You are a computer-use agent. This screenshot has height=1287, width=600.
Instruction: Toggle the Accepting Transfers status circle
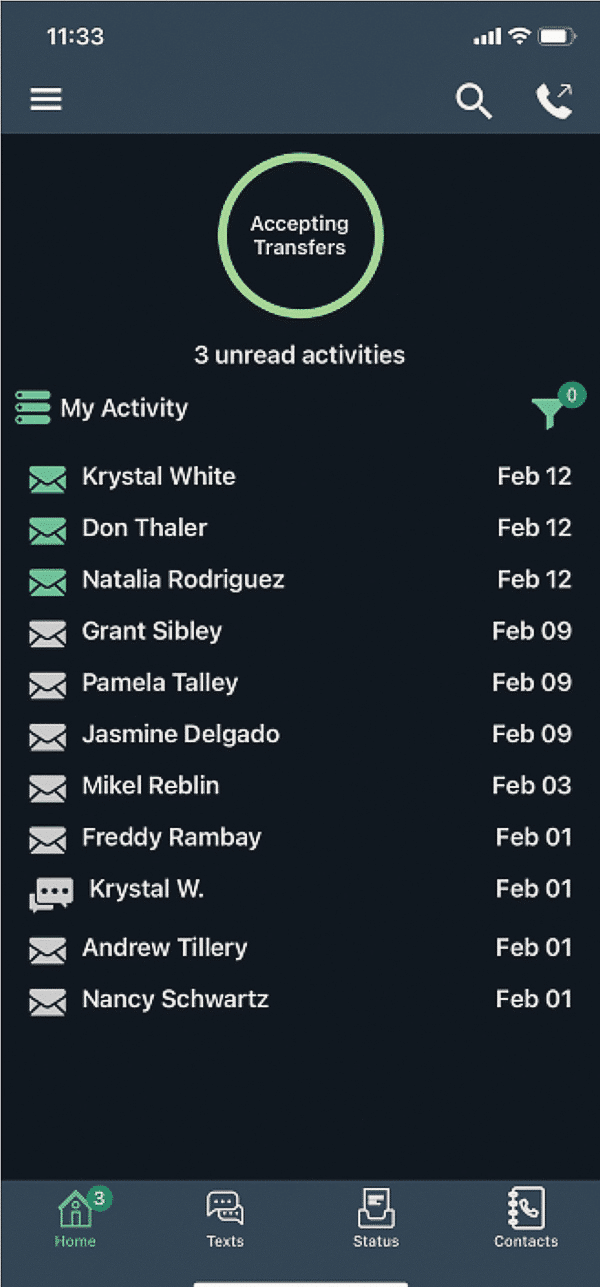coord(300,235)
